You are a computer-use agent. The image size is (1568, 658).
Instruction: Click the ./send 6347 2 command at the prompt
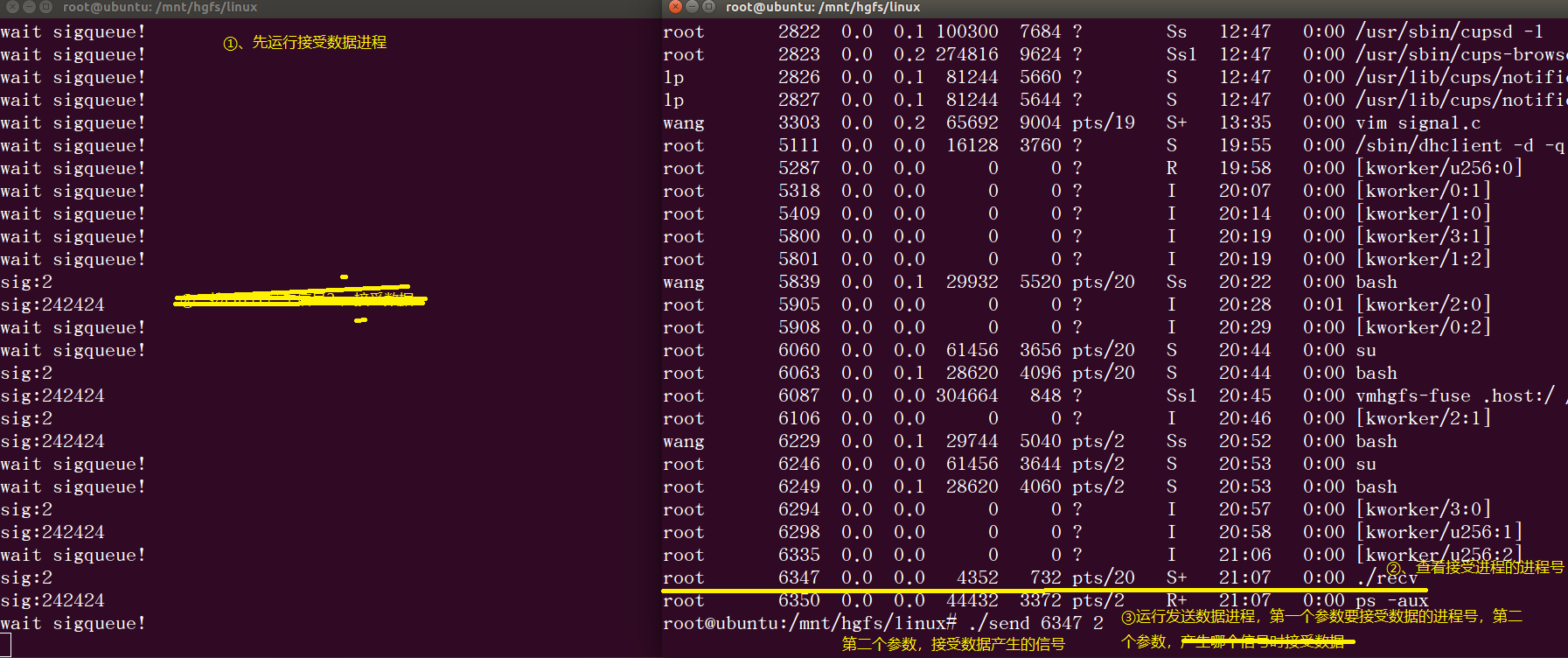click(1036, 623)
